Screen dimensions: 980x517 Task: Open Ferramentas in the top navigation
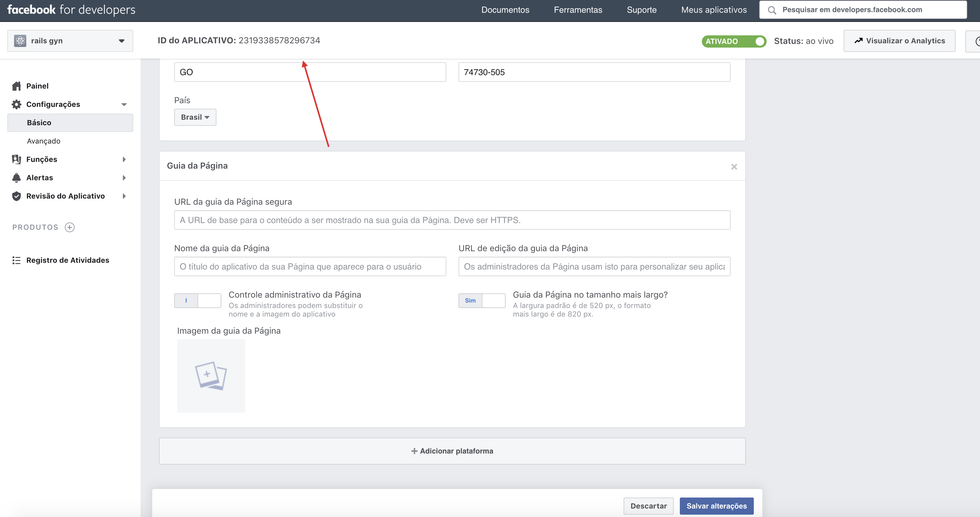click(578, 10)
